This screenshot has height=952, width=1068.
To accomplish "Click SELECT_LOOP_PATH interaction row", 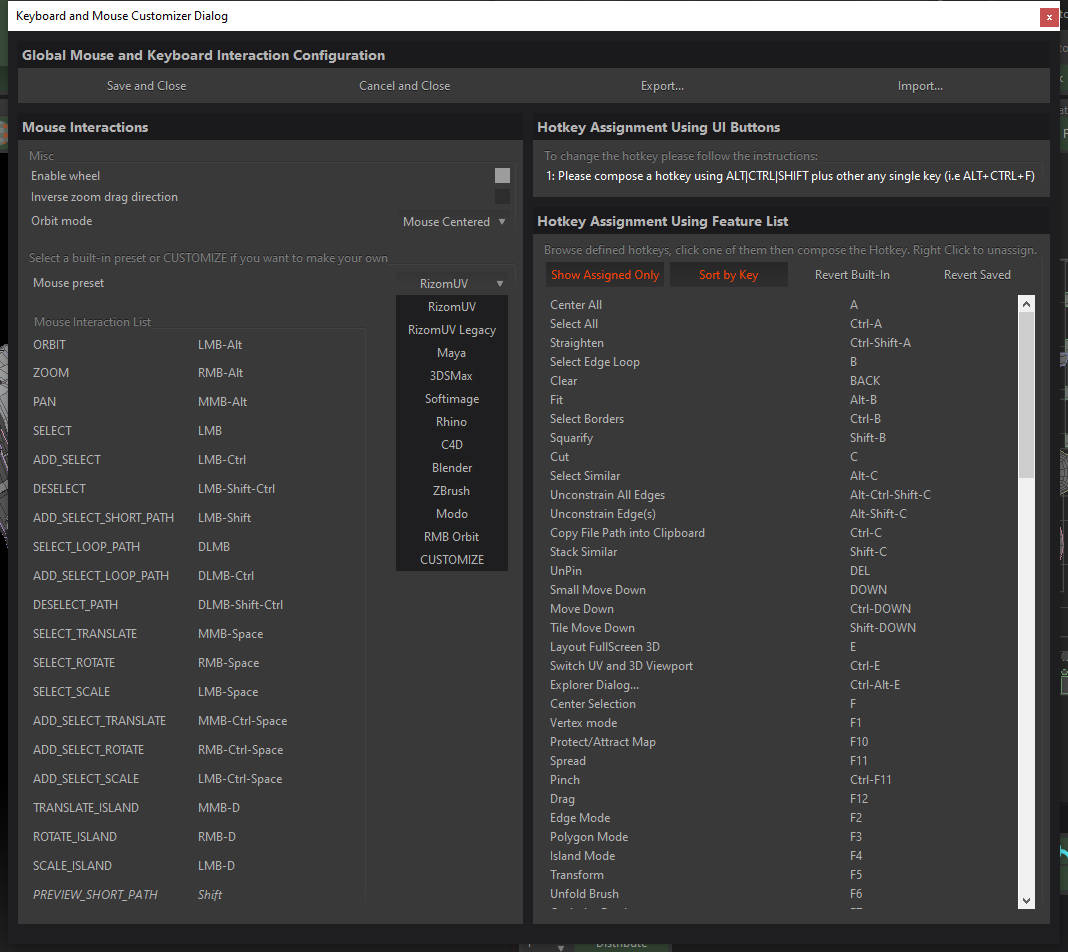I will (x=198, y=547).
